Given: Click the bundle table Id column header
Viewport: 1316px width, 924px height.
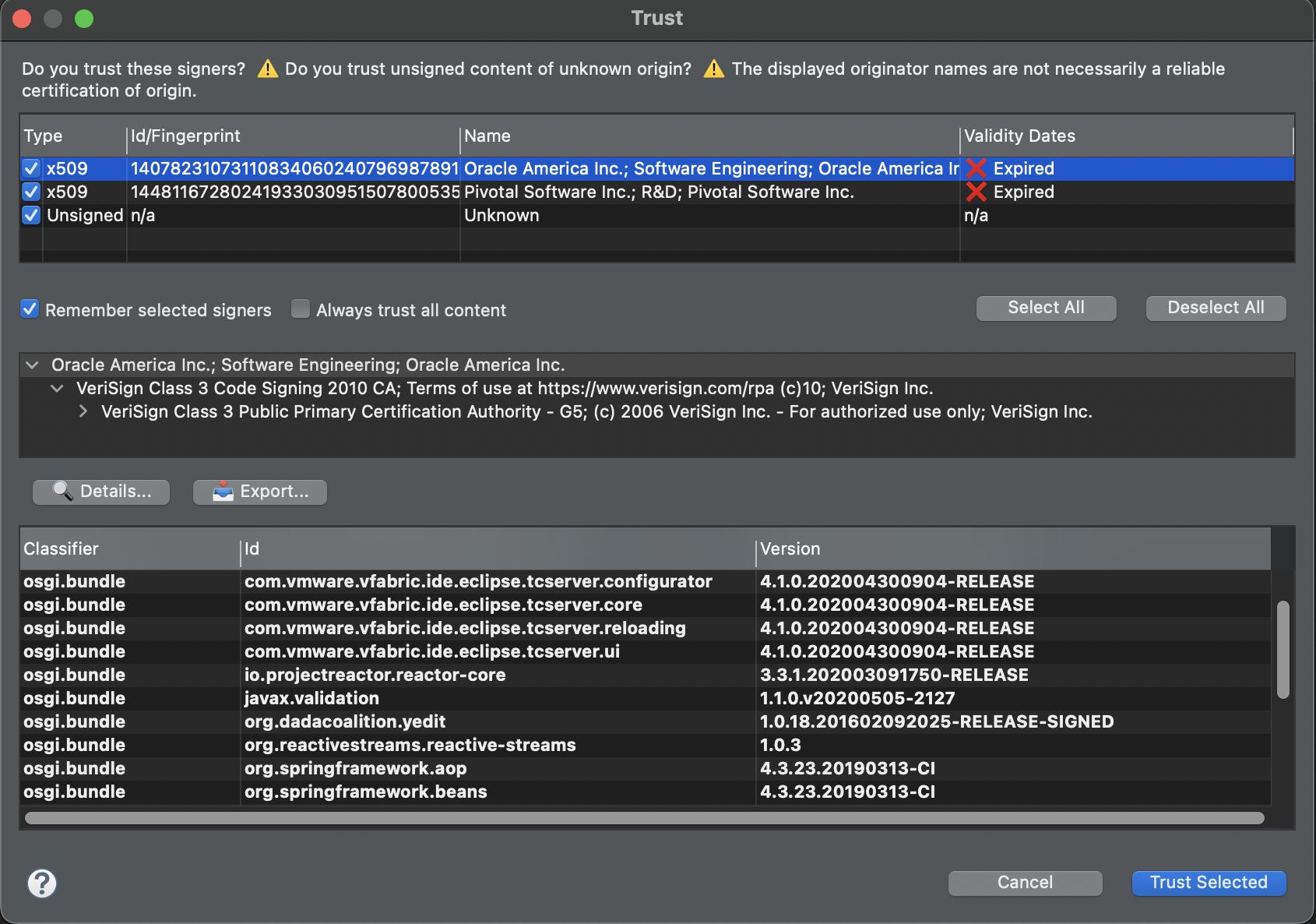Looking at the screenshot, I should 498,548.
